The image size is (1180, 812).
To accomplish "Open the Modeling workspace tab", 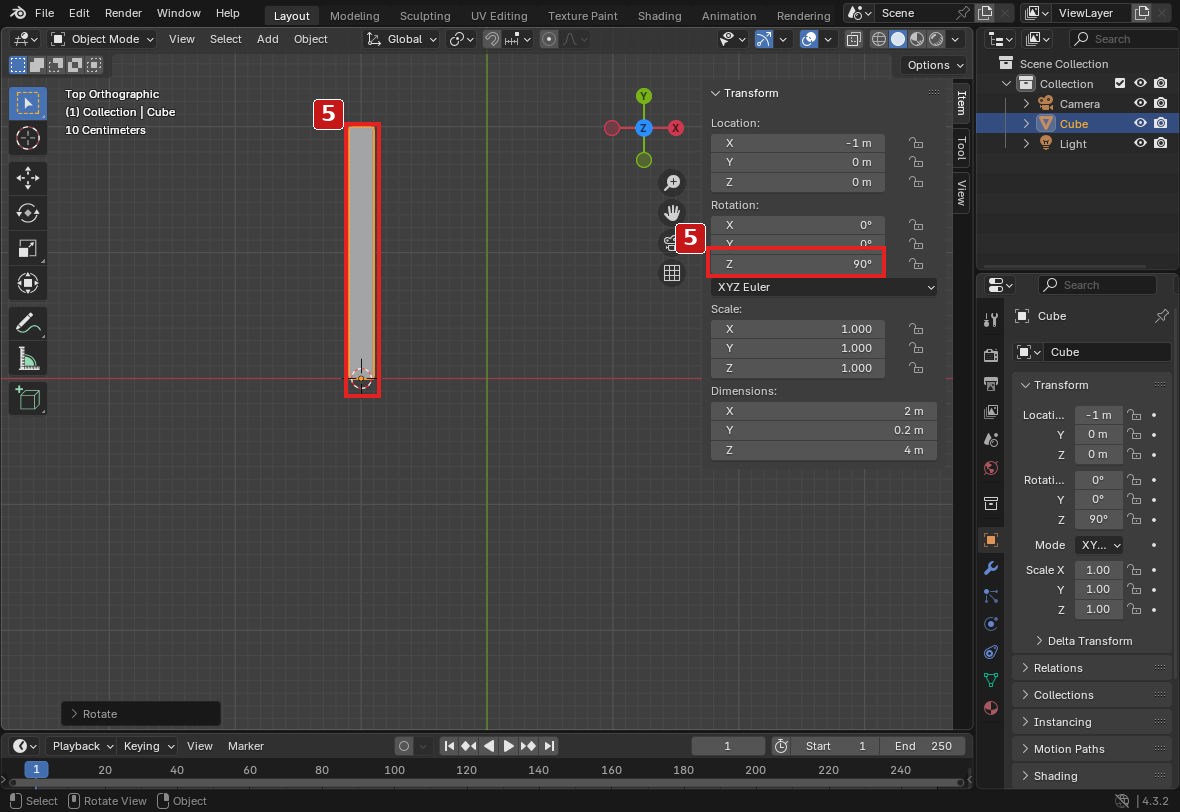I will click(x=354, y=15).
